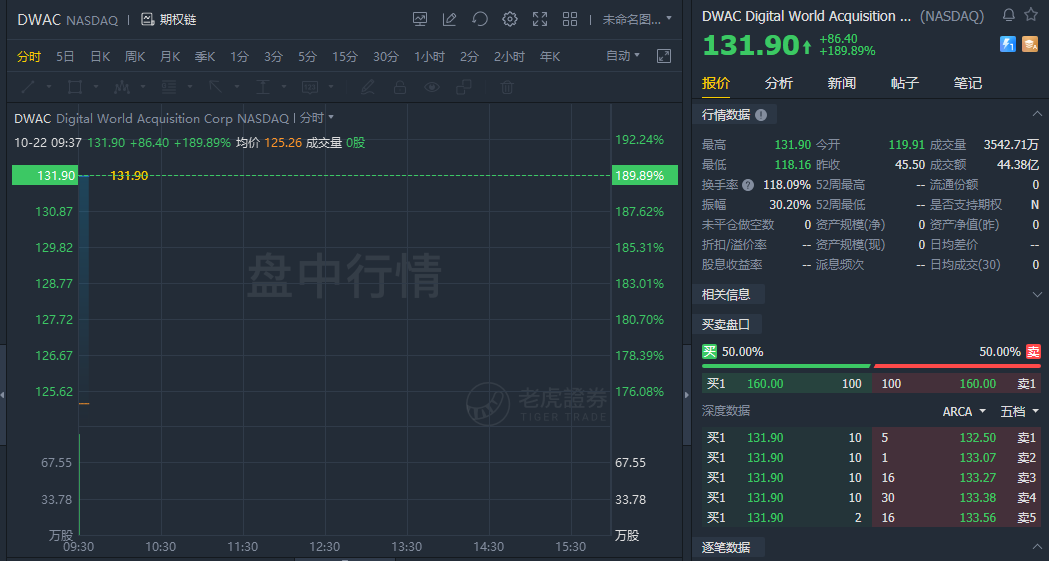The image size is (1049, 561).
Task: Pop out the chart window icon
Action: [x=664, y=56]
